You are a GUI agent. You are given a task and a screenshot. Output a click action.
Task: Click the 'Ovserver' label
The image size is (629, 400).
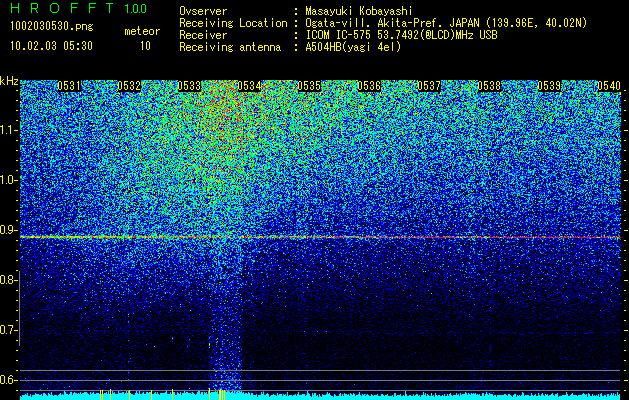point(203,11)
